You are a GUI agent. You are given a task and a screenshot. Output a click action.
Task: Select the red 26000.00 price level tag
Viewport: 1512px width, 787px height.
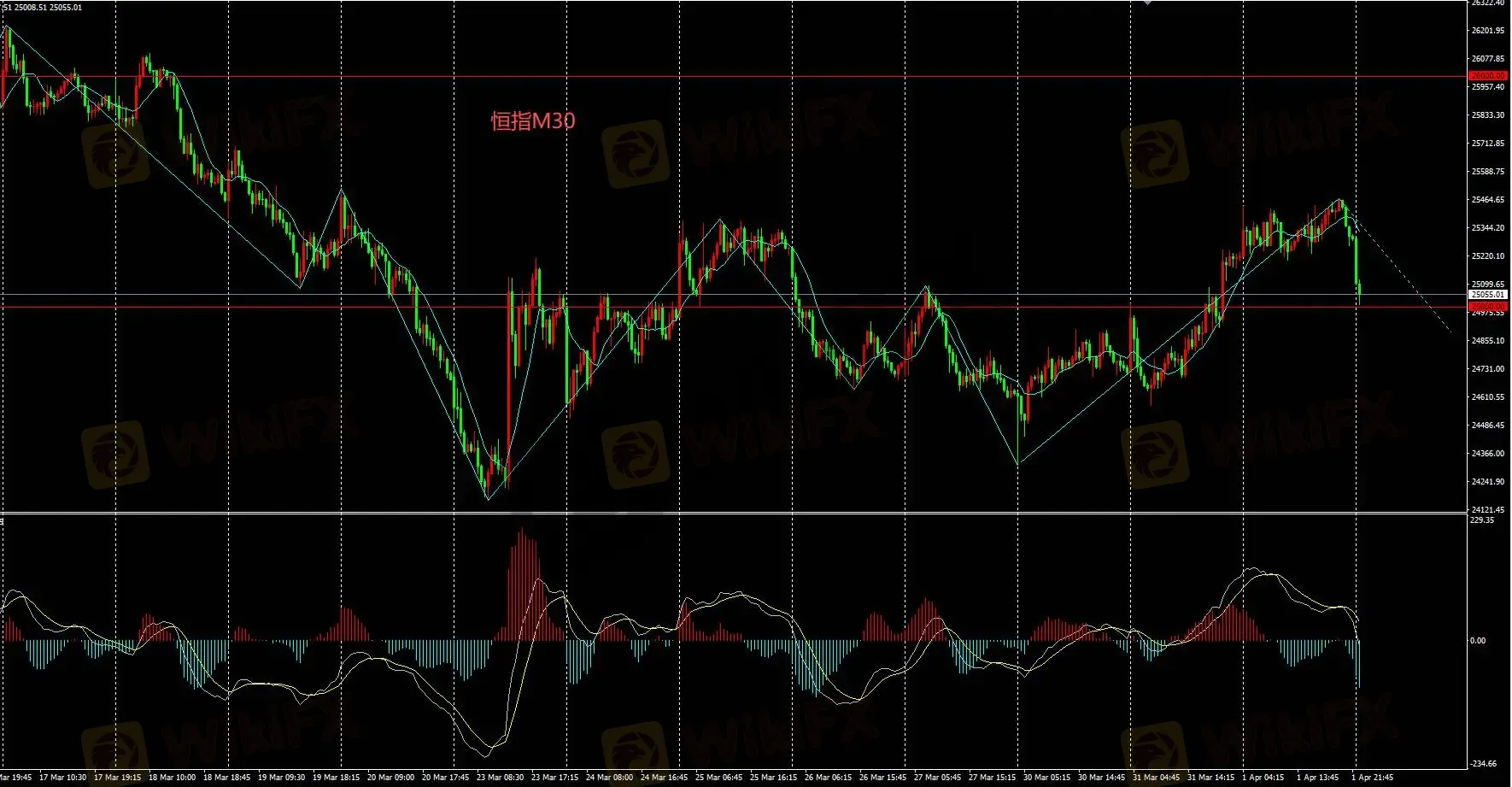(1487, 76)
